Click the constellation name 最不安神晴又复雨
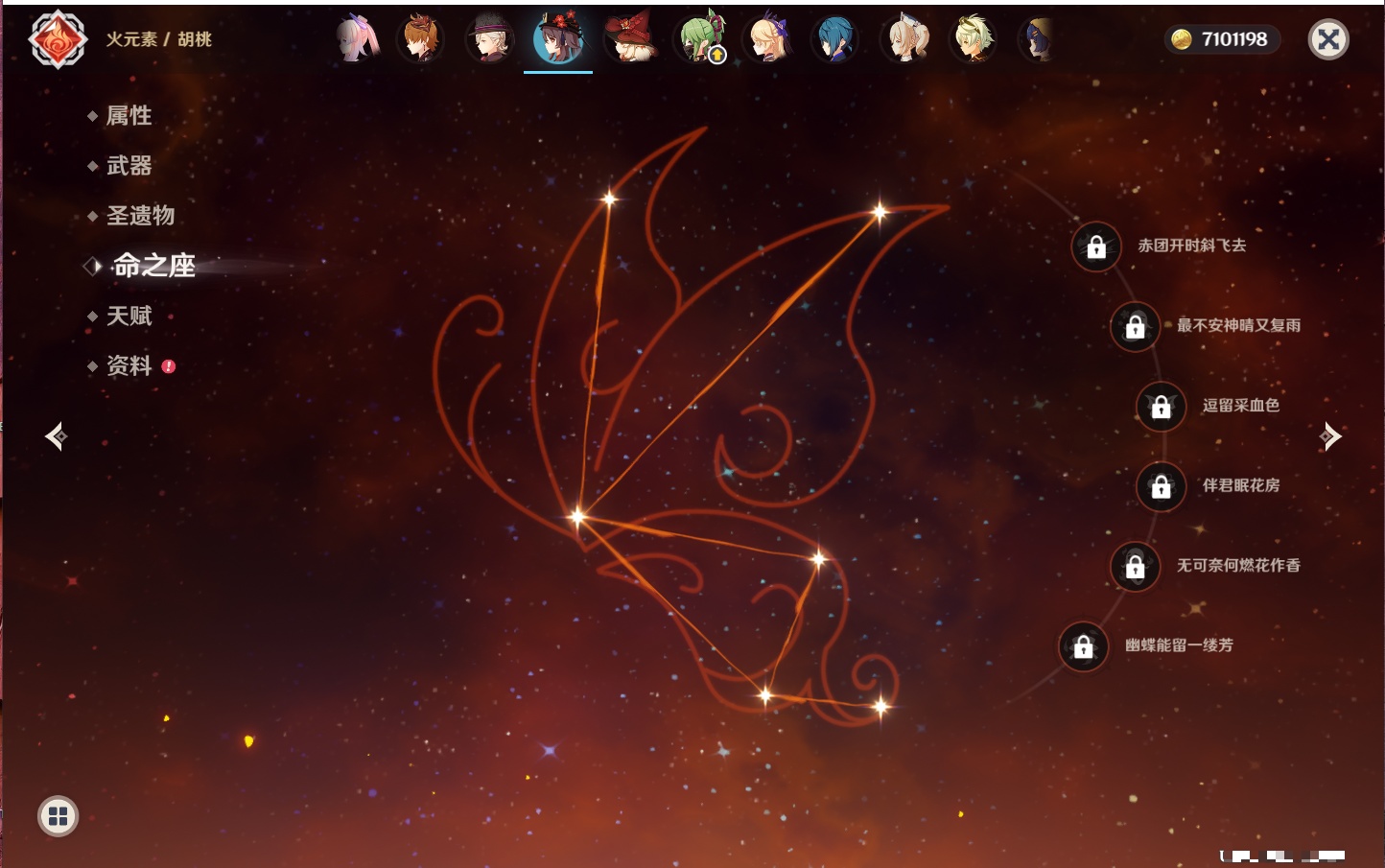This screenshot has width=1385, height=868. (x=1238, y=325)
